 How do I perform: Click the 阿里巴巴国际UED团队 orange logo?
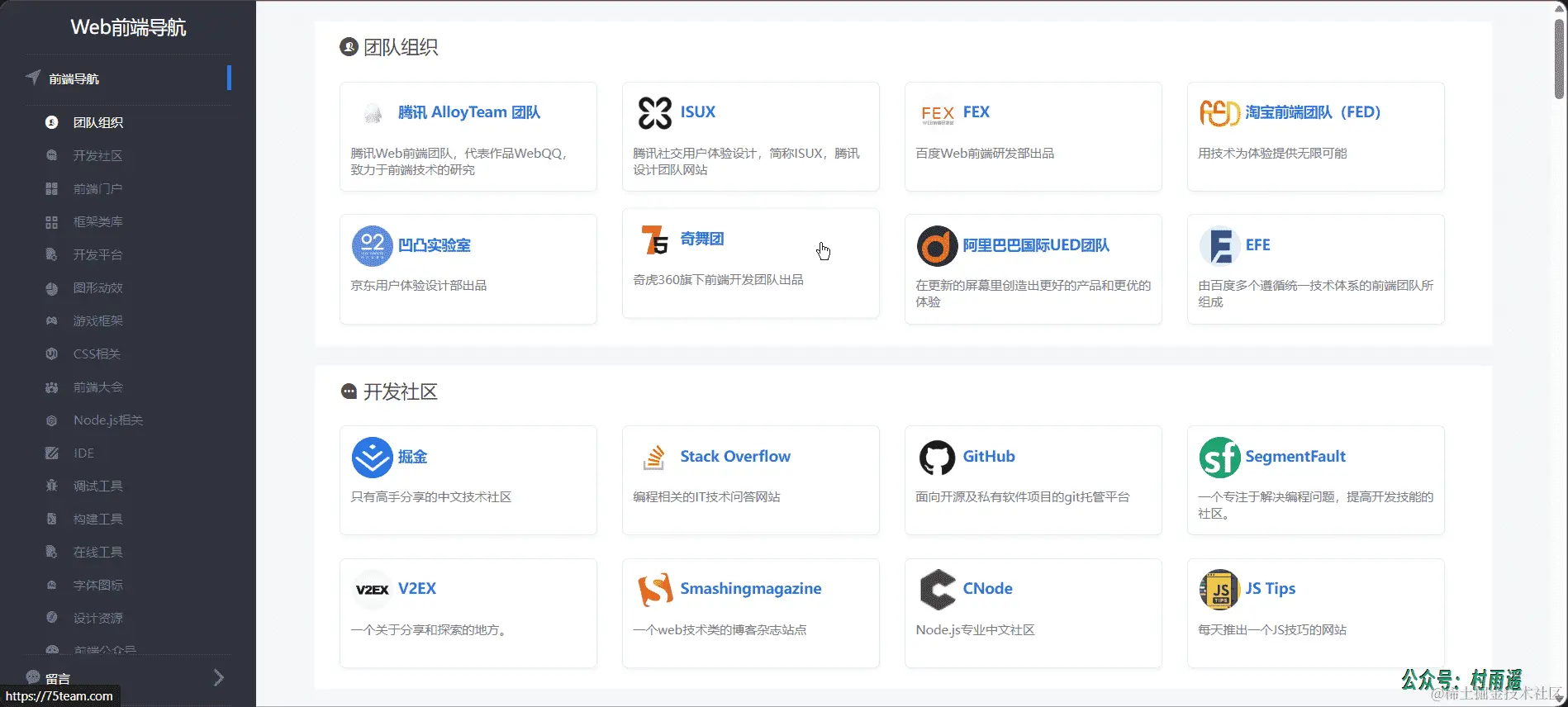coord(938,245)
